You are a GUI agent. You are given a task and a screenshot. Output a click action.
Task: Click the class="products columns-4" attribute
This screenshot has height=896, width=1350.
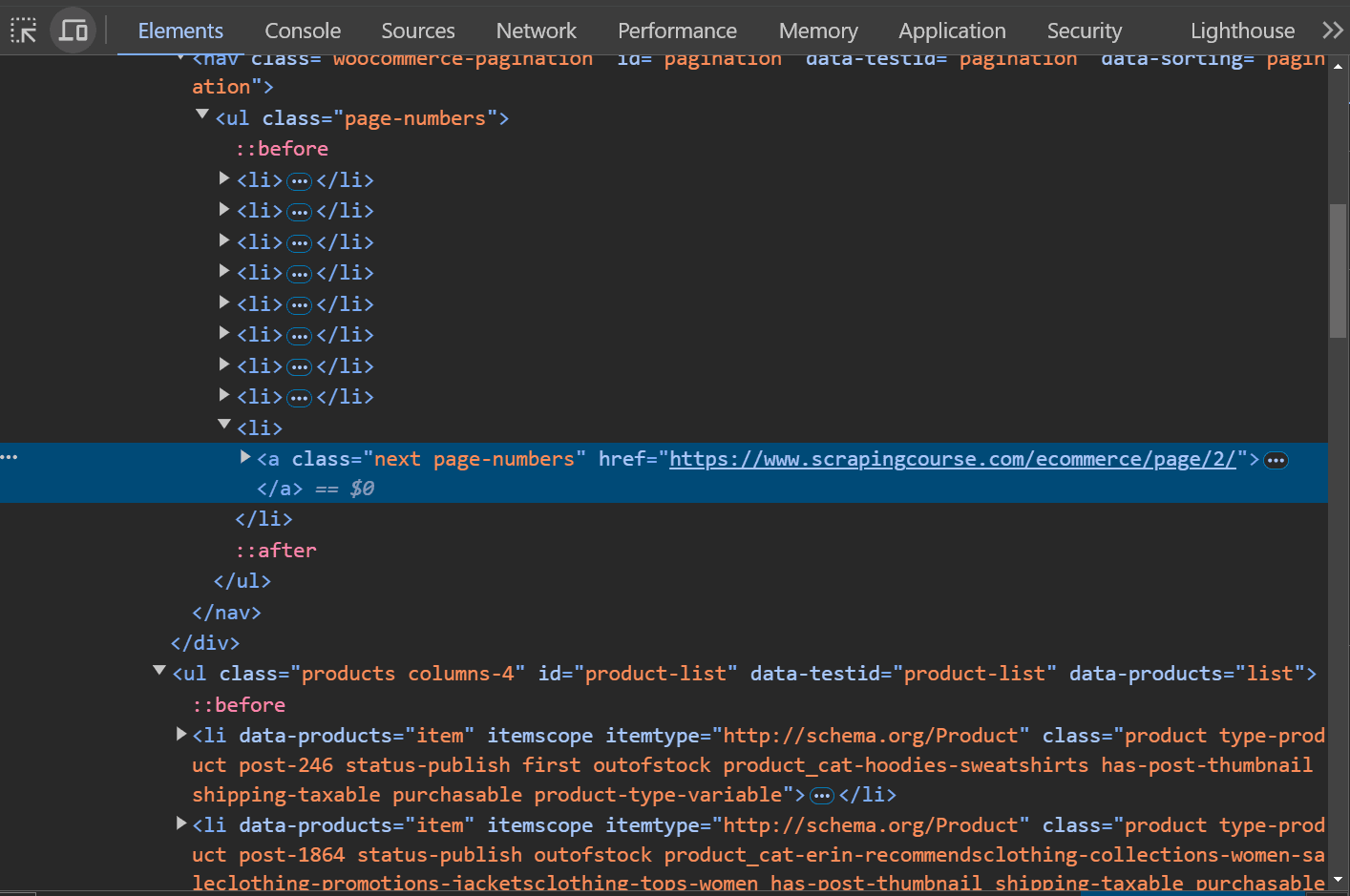point(372,674)
